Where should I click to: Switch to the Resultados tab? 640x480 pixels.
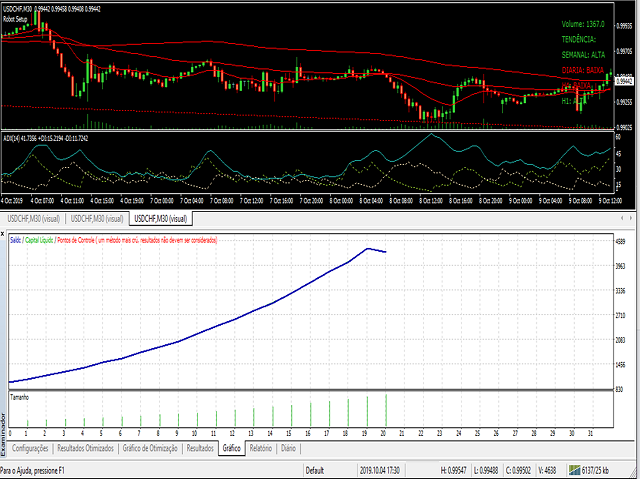click(x=200, y=448)
